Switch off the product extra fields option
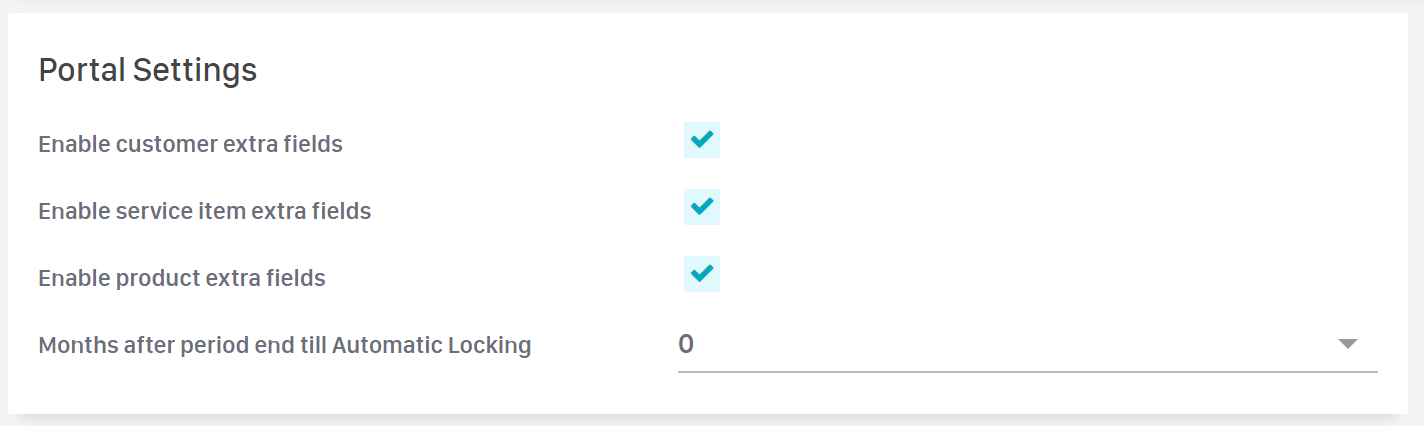Viewport: 1424px width, 426px height. point(702,274)
